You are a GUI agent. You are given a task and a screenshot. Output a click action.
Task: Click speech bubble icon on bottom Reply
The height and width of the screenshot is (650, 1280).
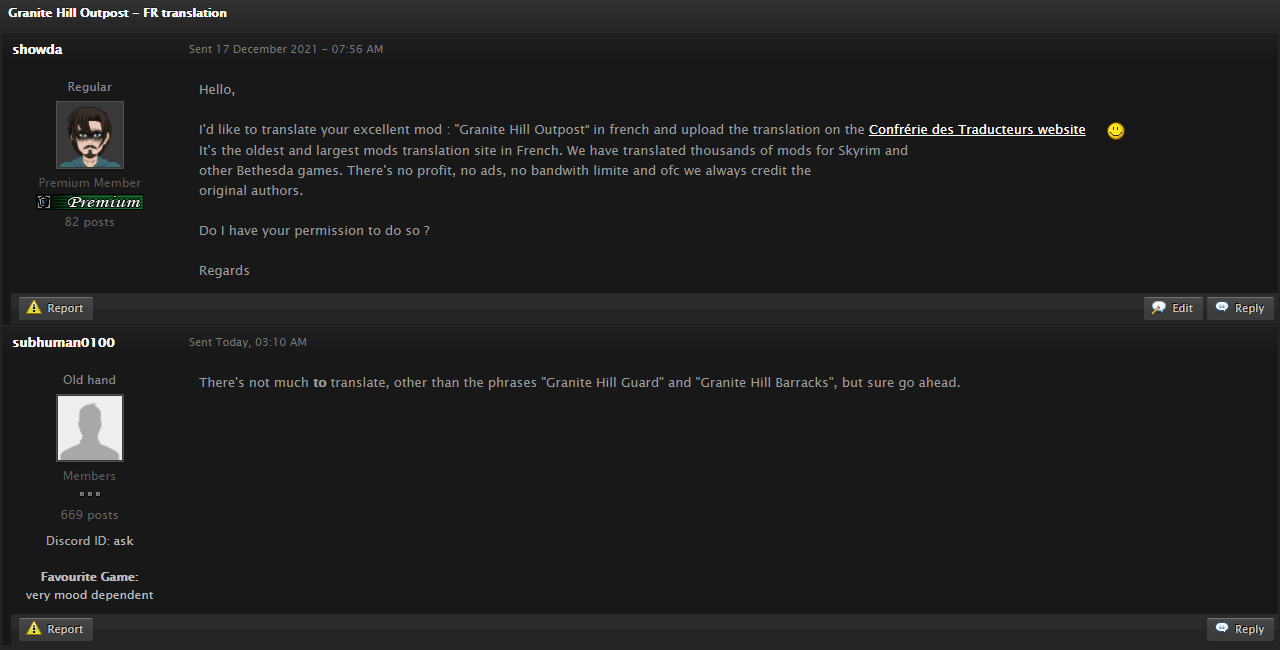tap(1222, 629)
